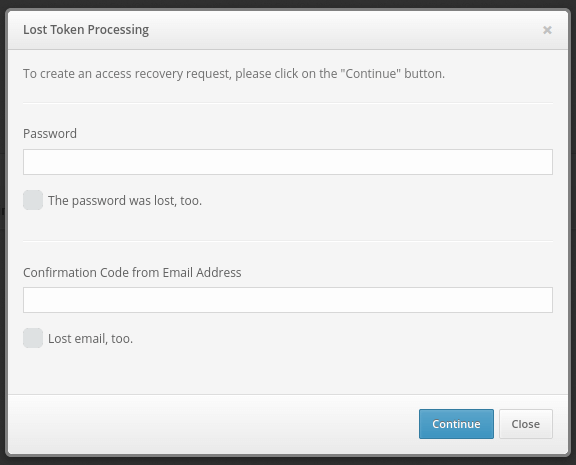Click the Close button in the footer

pos(526,424)
